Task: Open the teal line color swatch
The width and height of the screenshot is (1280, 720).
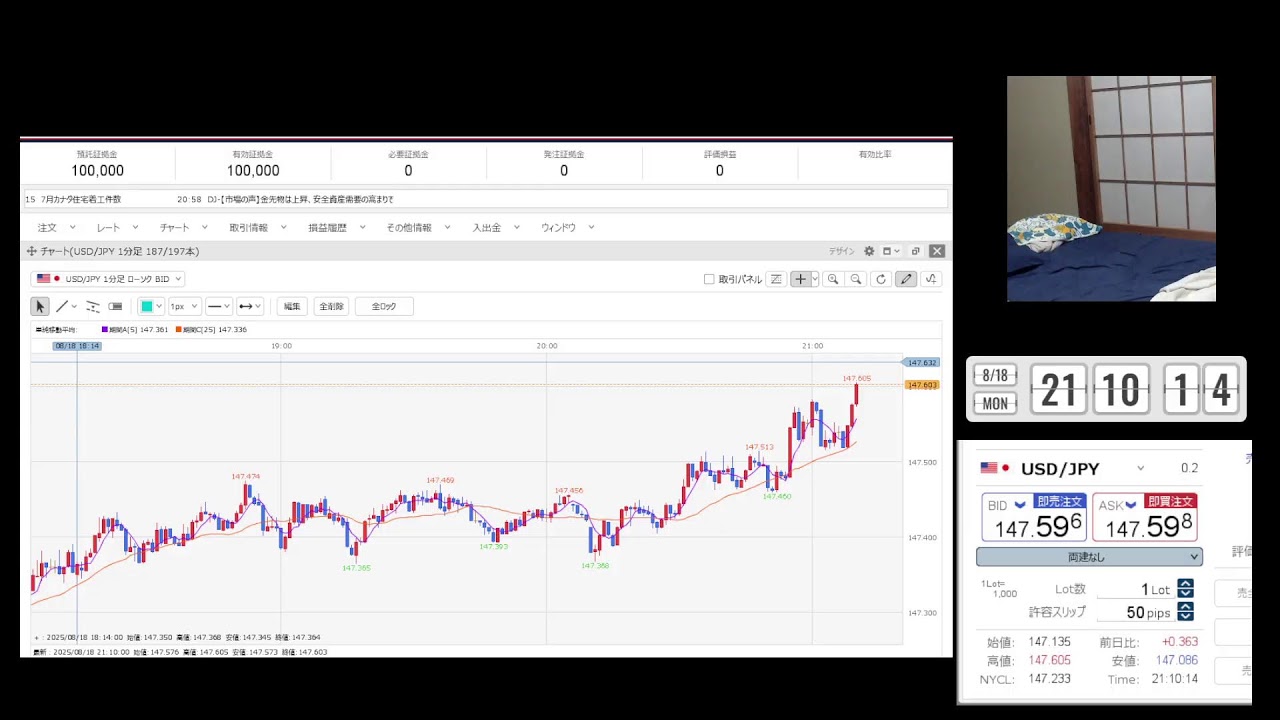Action: pos(147,307)
